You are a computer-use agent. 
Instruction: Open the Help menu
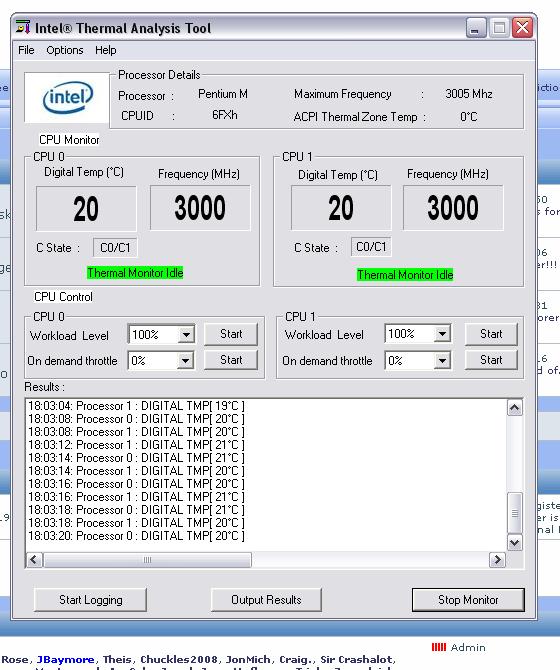click(106, 50)
